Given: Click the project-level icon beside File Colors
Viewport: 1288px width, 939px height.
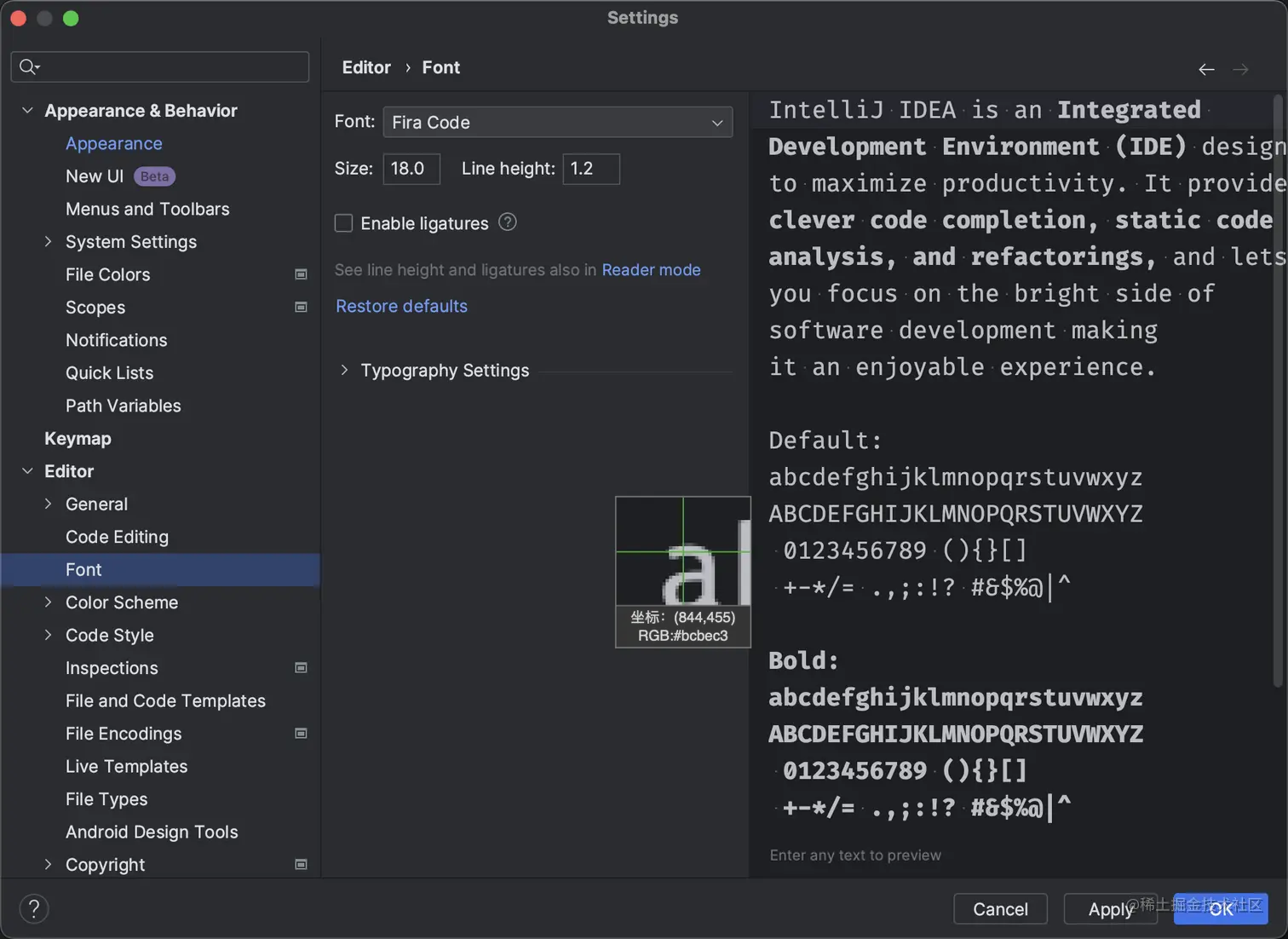Looking at the screenshot, I should point(301,274).
